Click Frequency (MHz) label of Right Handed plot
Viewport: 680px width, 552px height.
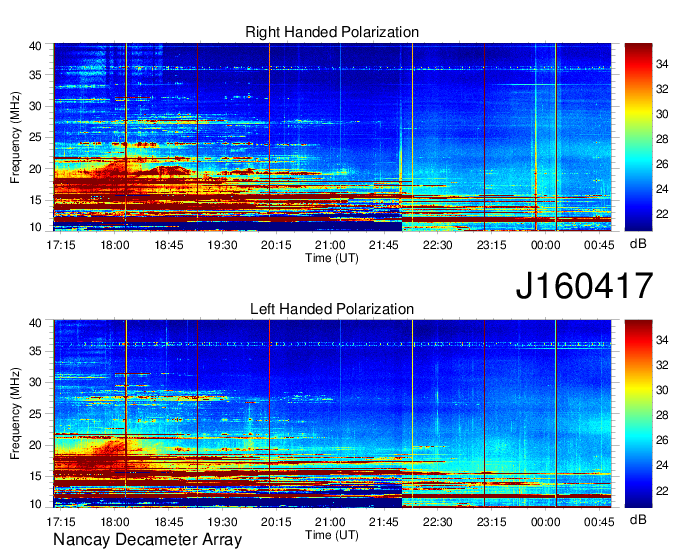tap(15, 137)
